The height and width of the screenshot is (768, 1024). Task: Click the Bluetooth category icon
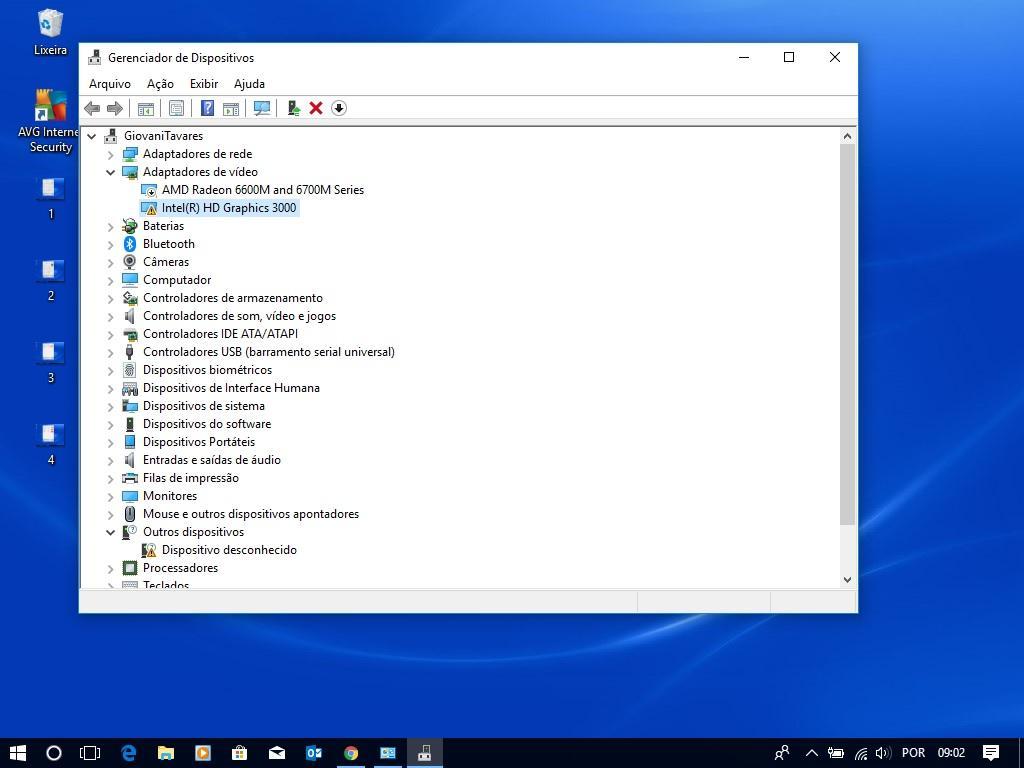click(x=130, y=244)
